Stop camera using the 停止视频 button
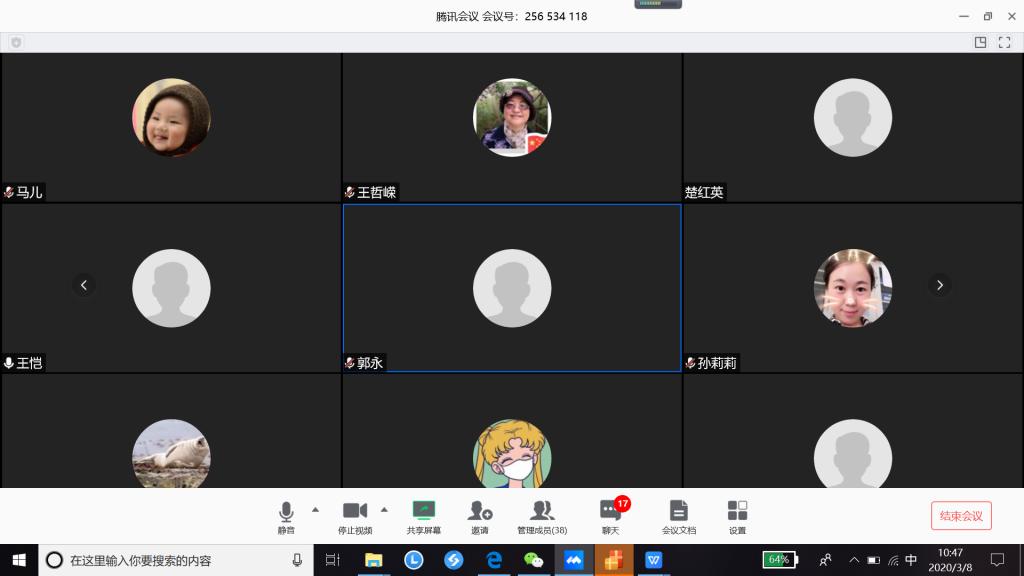Image resolution: width=1024 pixels, height=576 pixels. 355,516
